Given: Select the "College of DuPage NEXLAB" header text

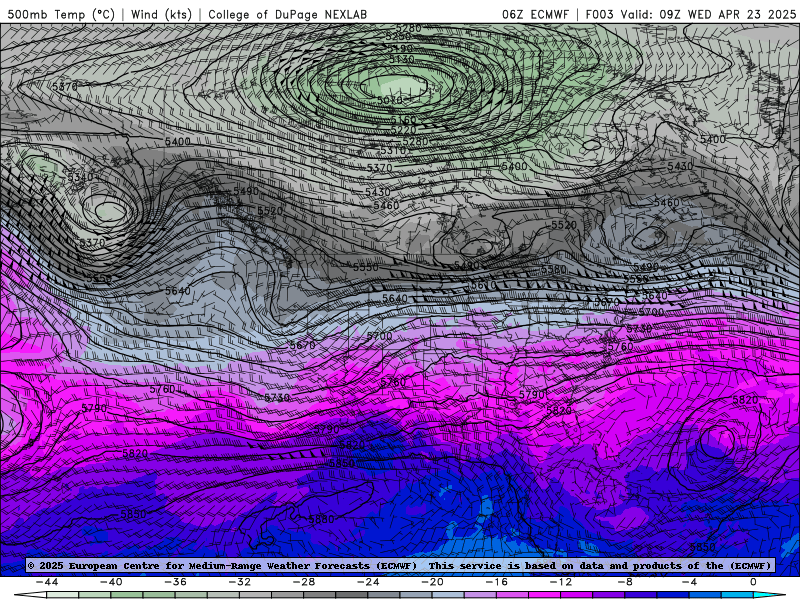Looking at the screenshot, I should point(287,14).
